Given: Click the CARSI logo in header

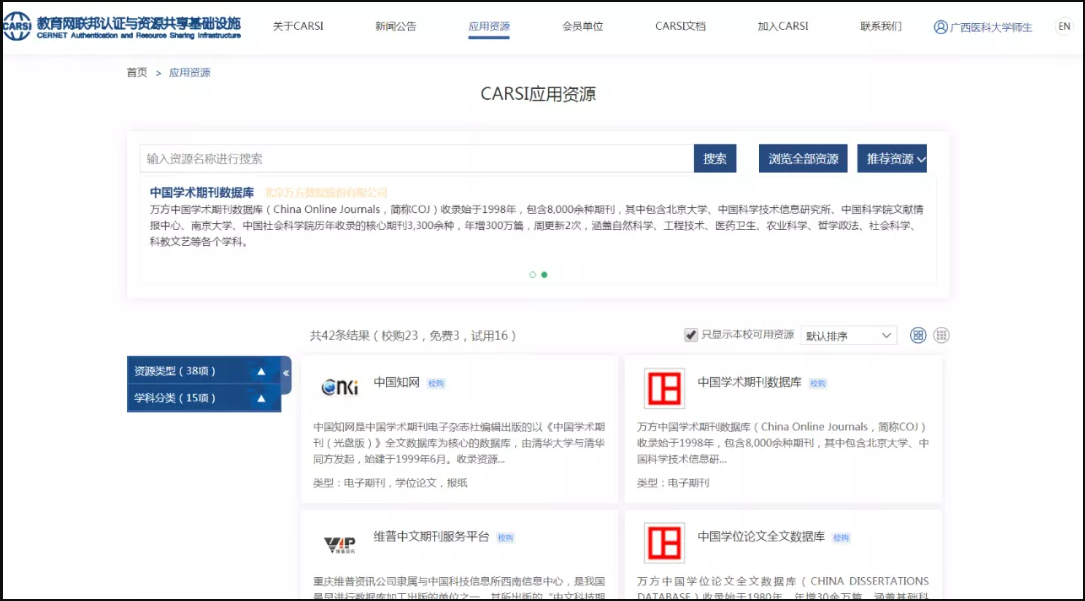Looking at the screenshot, I should pos(122,26).
